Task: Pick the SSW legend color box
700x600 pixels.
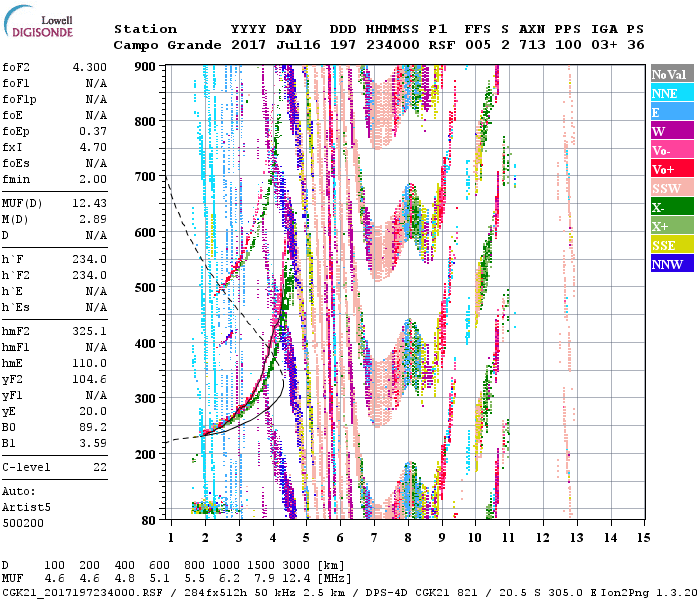Action: (x=671, y=188)
